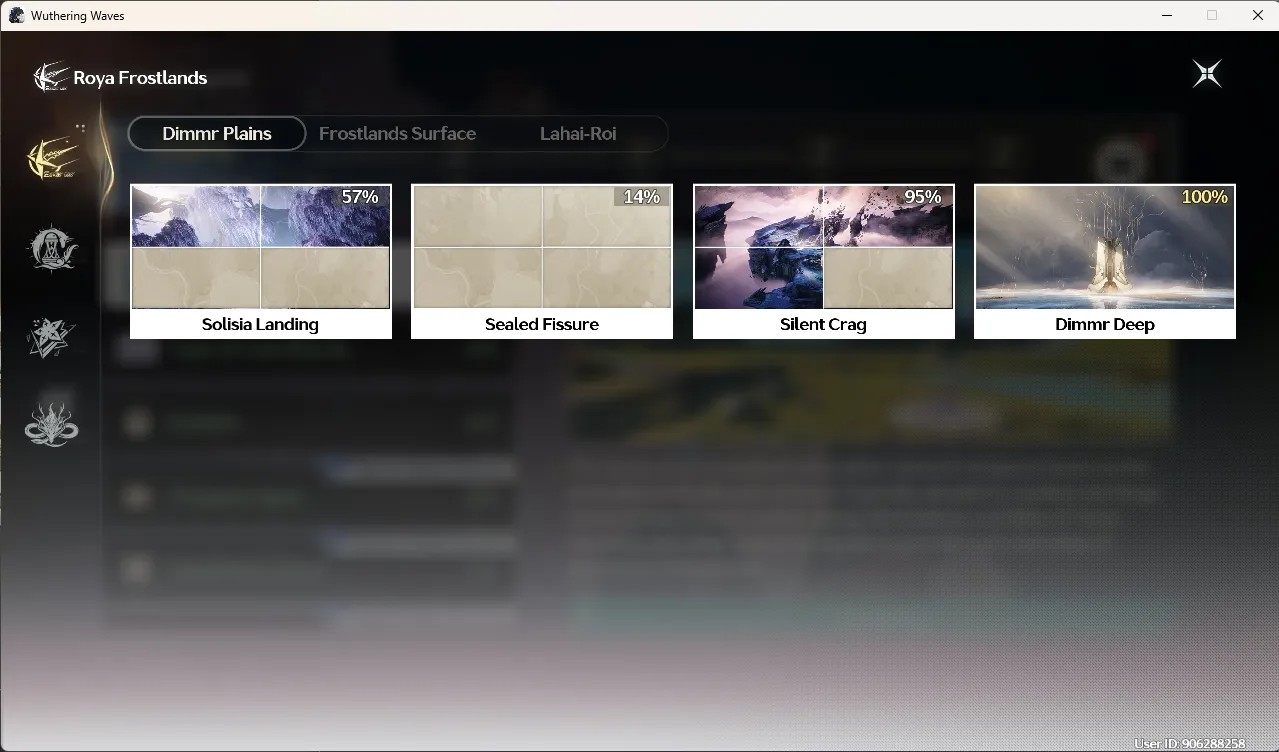The width and height of the screenshot is (1279, 752).
Task: Click the User ID text in the corner
Action: [1190, 744]
